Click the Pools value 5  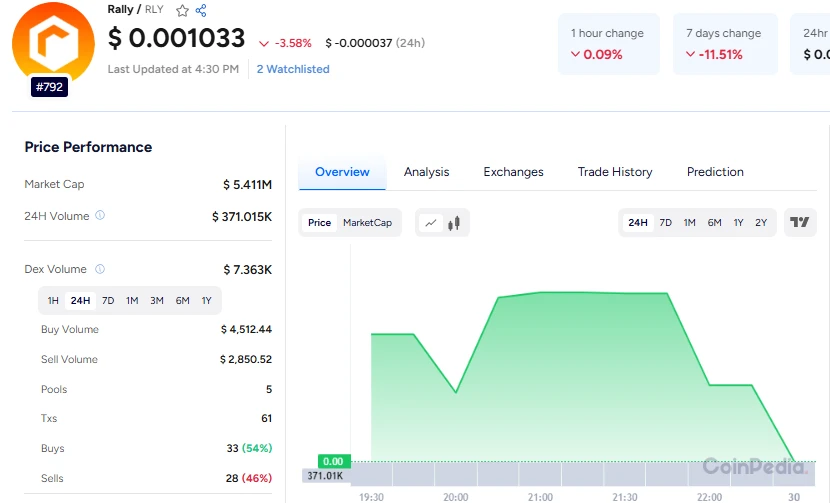269,389
